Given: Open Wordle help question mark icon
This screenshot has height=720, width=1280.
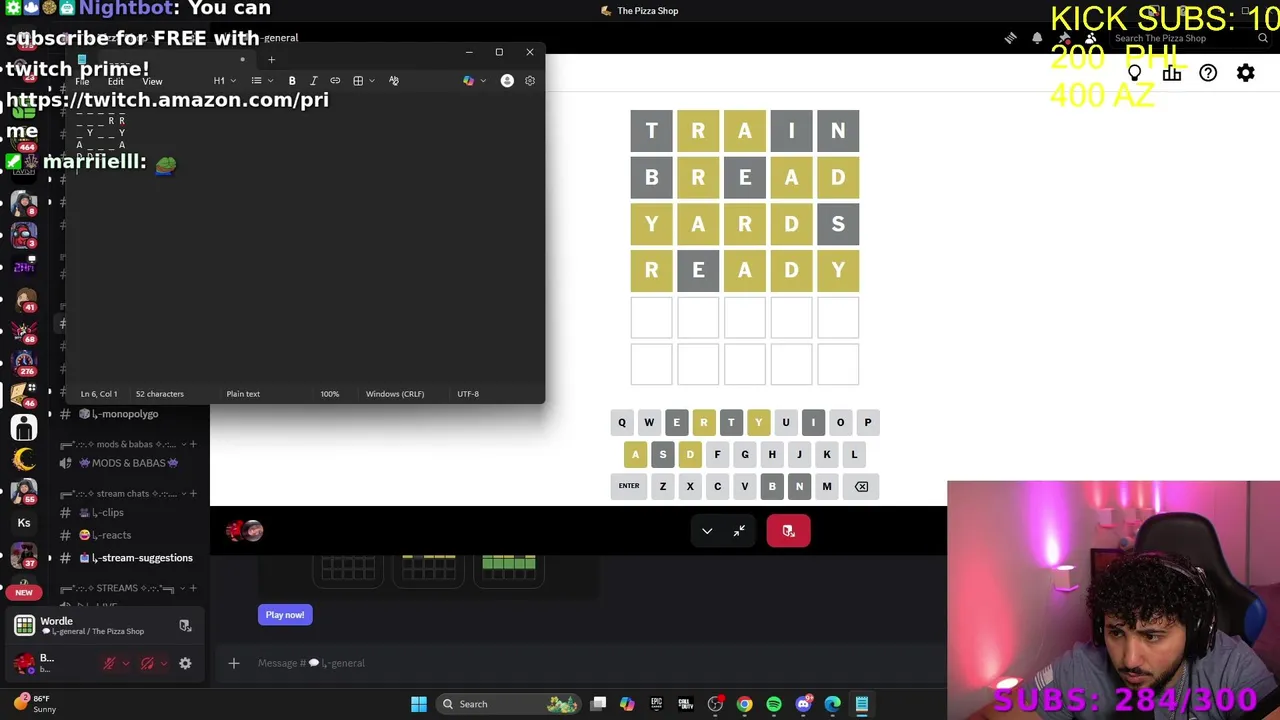Looking at the screenshot, I should pos(1208,73).
